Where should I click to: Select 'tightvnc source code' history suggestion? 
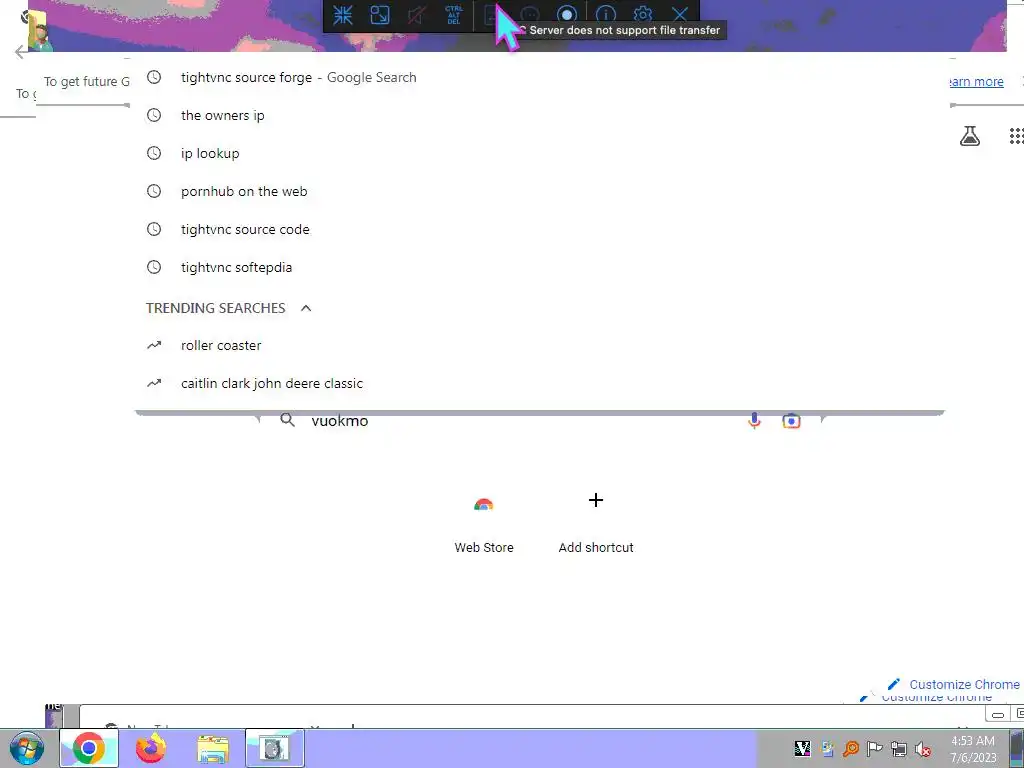point(539,229)
